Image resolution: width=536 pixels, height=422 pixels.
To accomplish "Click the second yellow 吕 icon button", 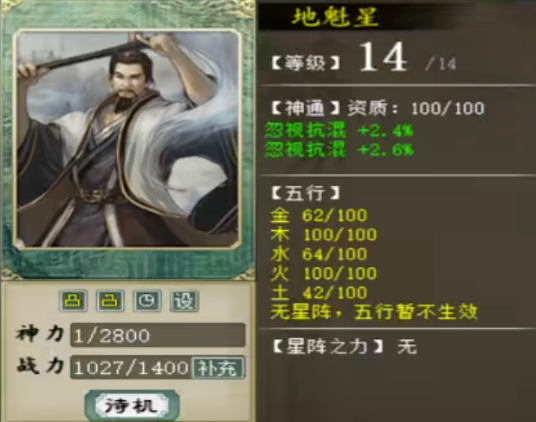I will click(110, 301).
